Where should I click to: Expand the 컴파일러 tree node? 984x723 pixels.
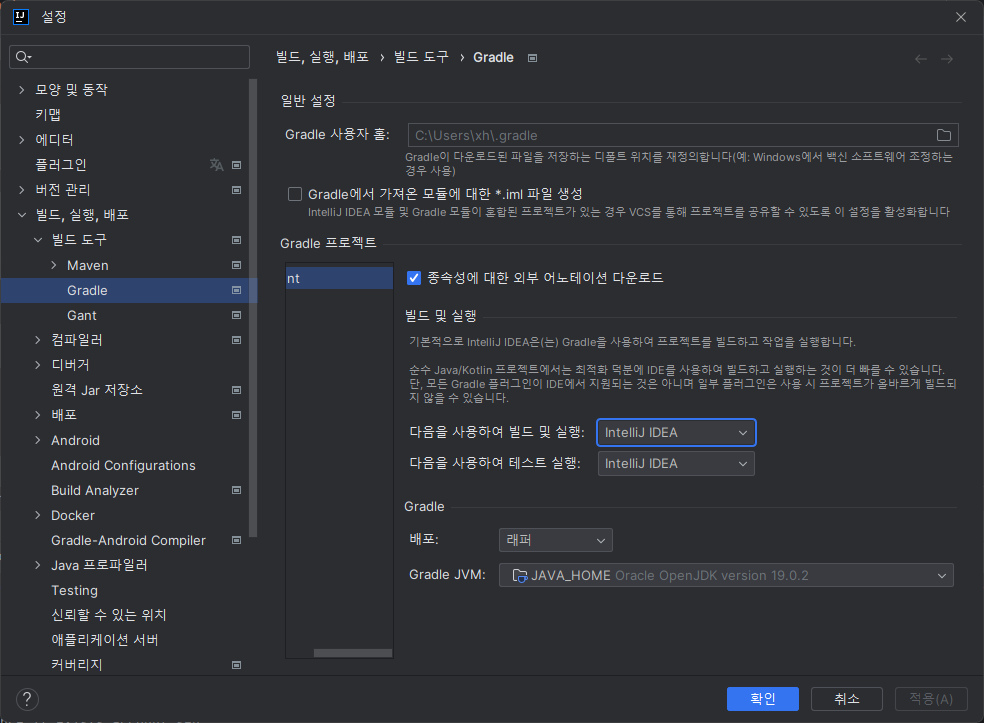(x=38, y=340)
